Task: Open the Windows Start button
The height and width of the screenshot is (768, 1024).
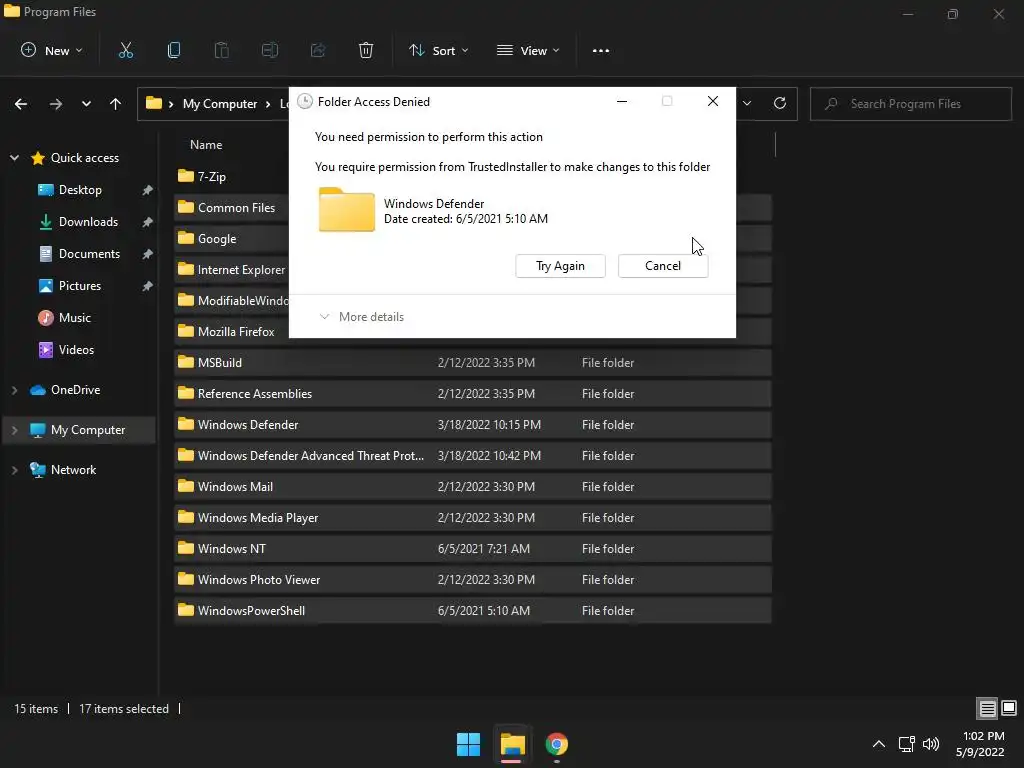Action: [x=468, y=744]
